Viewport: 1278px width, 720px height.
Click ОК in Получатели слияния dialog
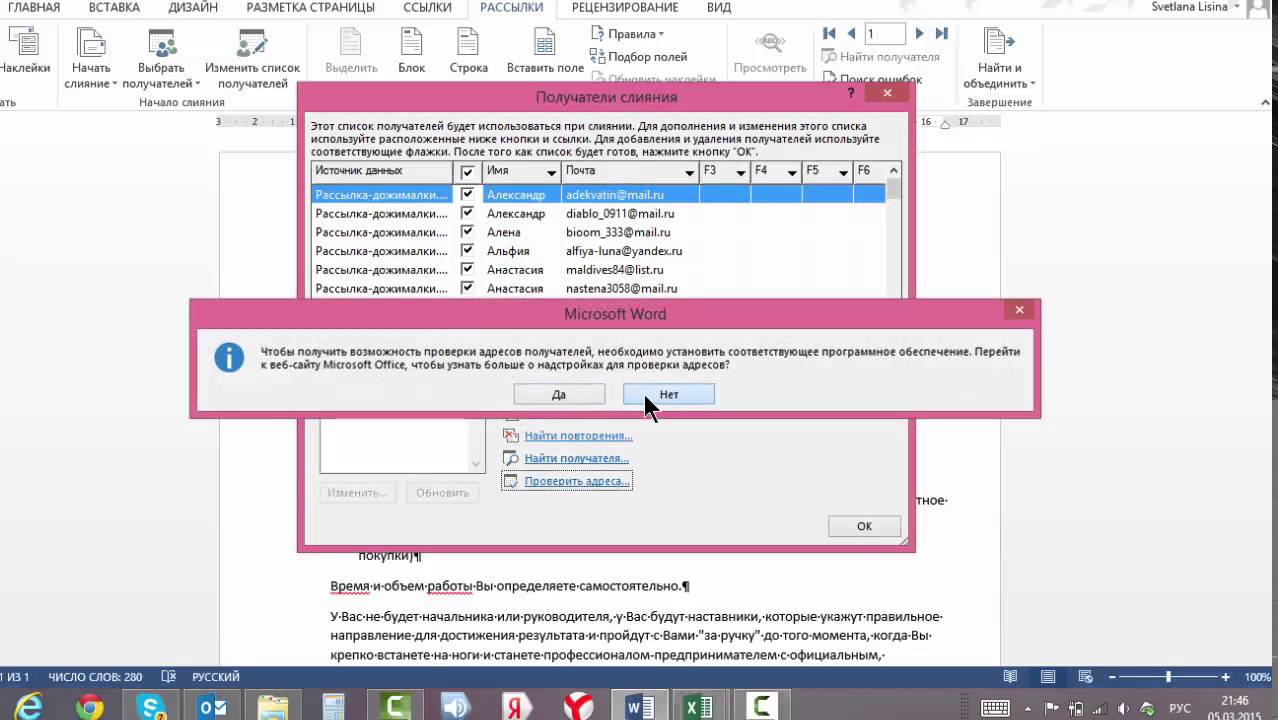[864, 526]
